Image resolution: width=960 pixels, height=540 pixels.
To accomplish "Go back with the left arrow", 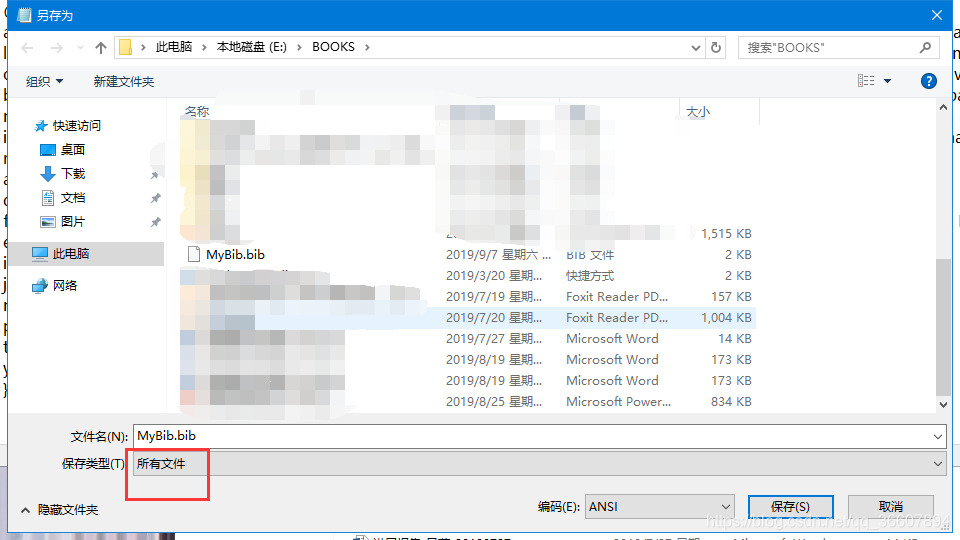I will point(27,48).
